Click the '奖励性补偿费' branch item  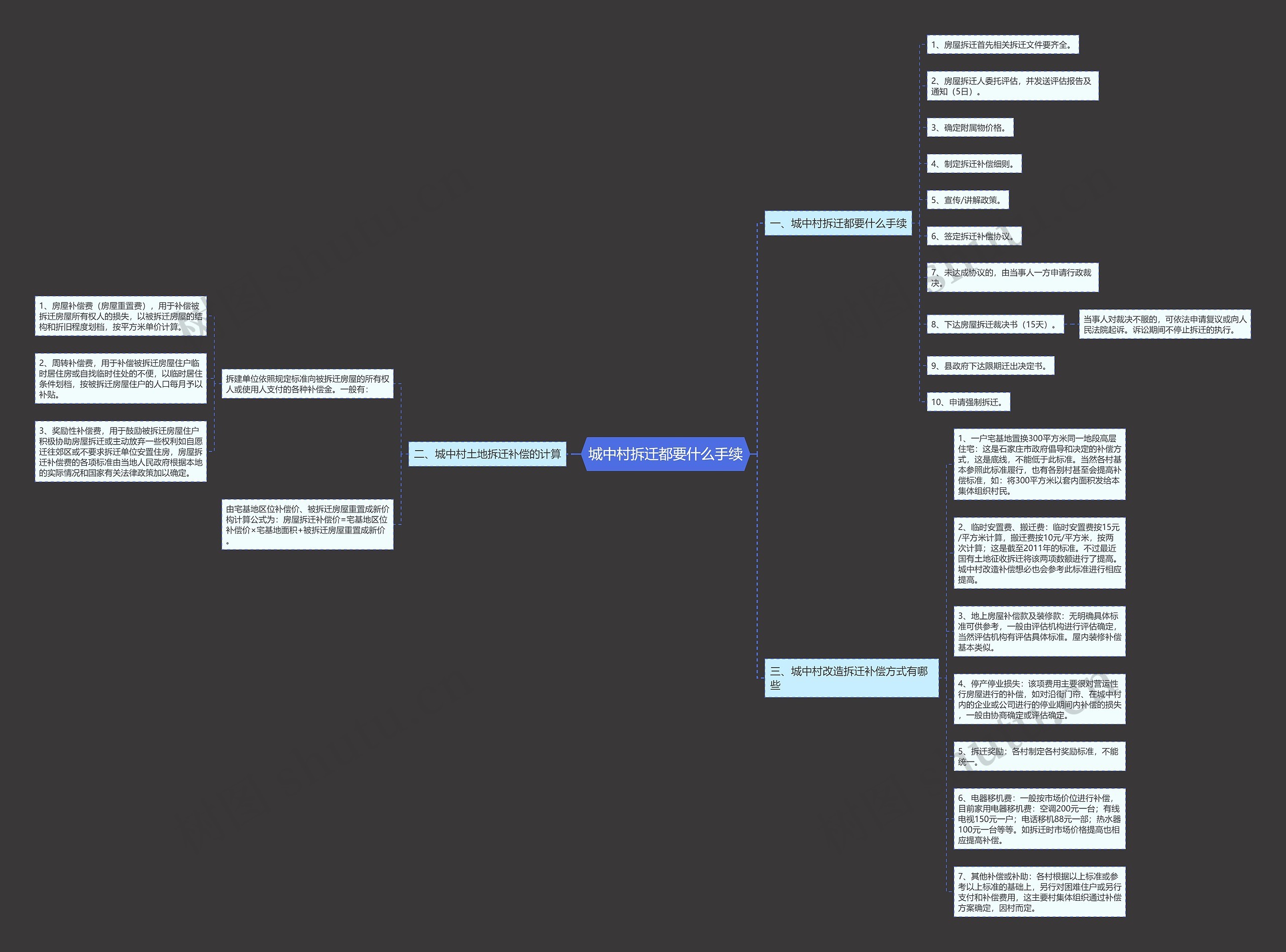coord(113,453)
